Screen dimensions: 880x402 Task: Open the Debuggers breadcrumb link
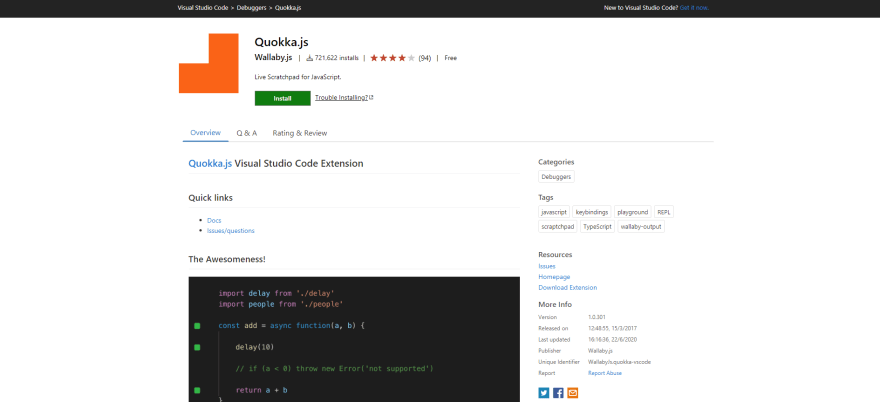click(251, 8)
